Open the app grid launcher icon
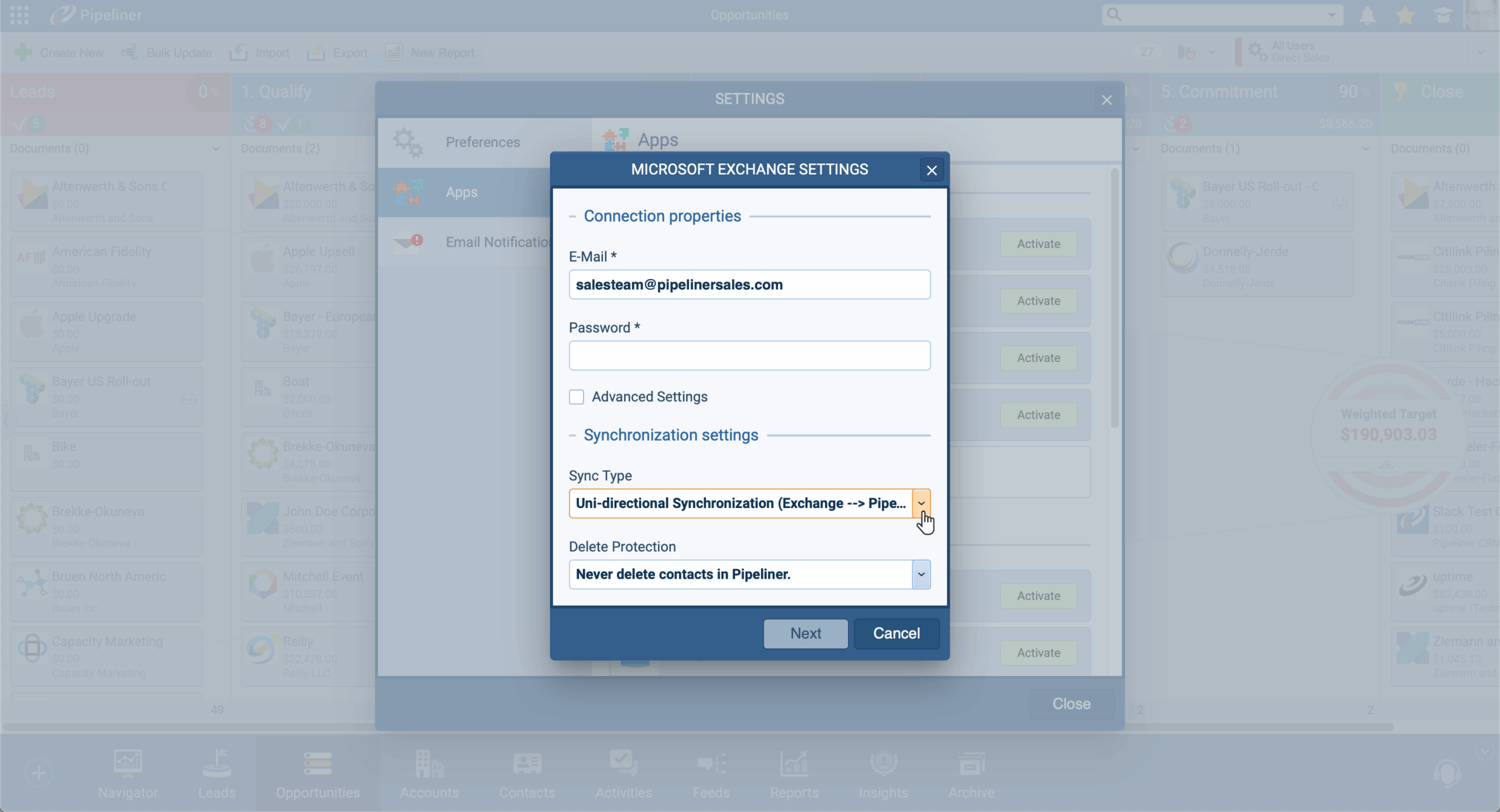1500x812 pixels. tap(19, 15)
